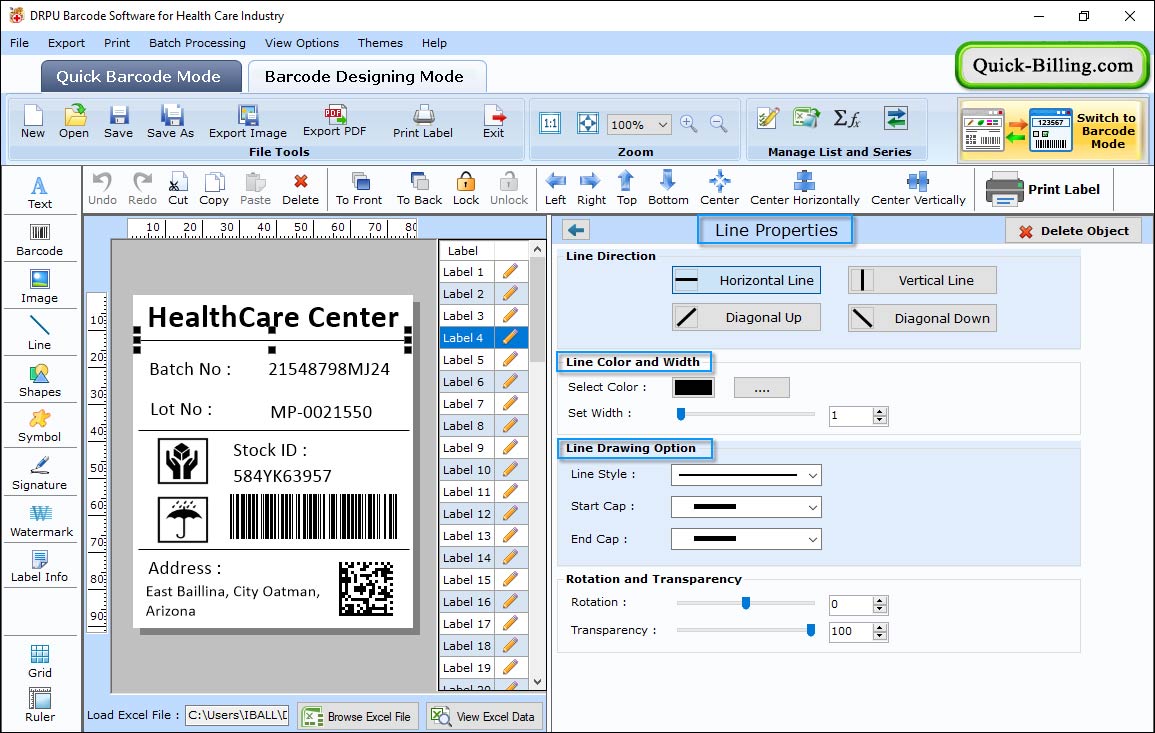Viewport: 1155px width, 733px height.
Task: Open the edit list icon in Manage List
Action: point(768,118)
